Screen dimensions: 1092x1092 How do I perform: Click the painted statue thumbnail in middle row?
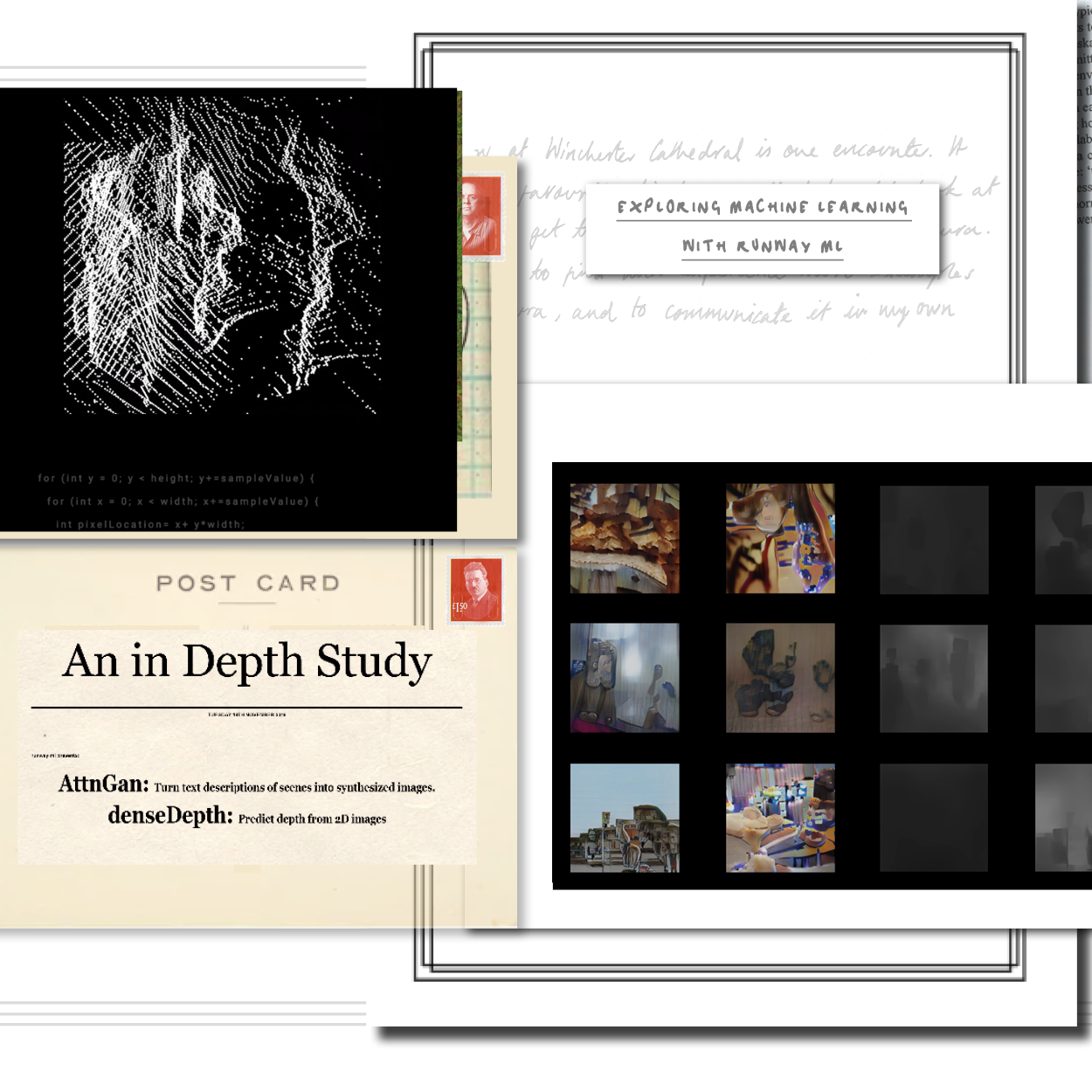point(625,677)
